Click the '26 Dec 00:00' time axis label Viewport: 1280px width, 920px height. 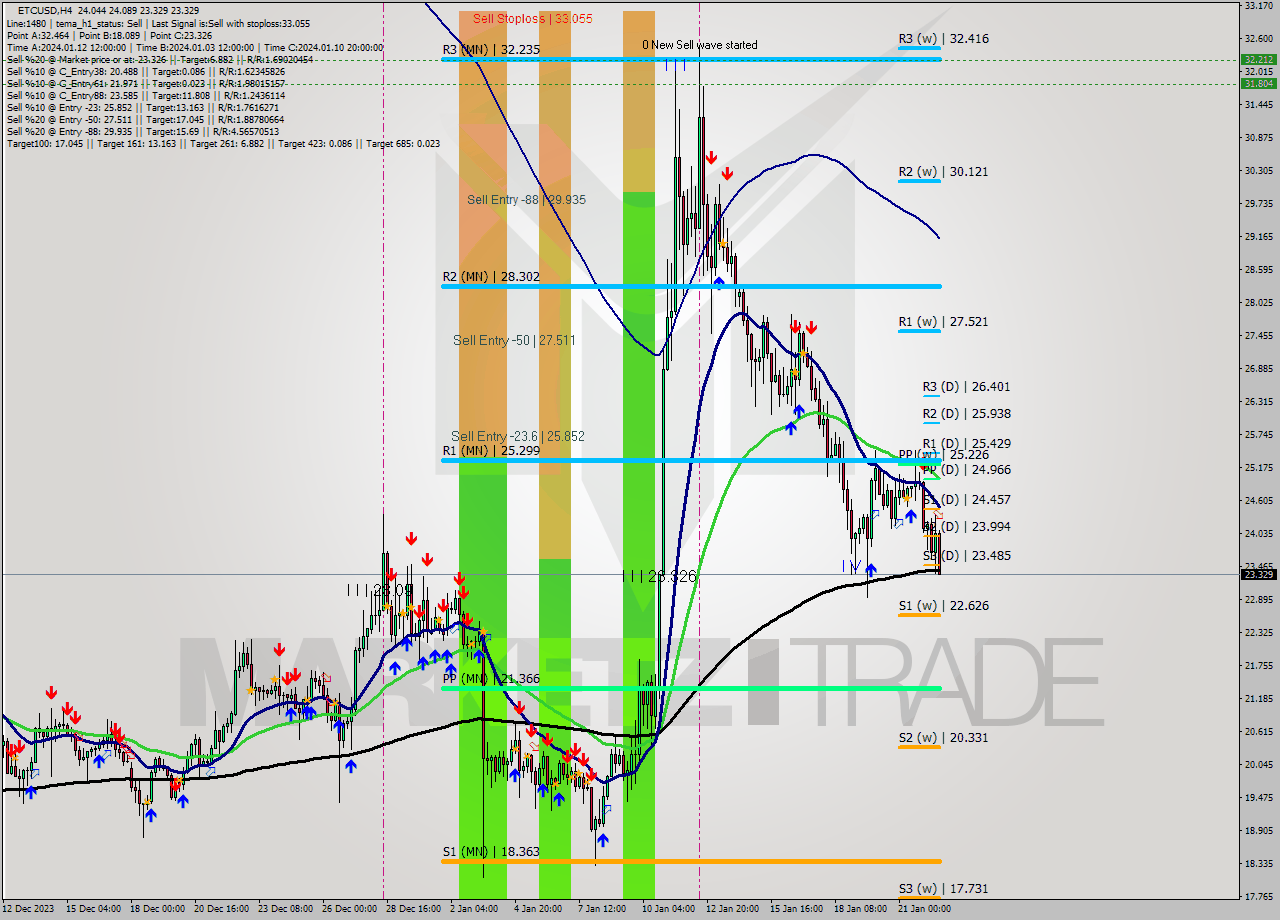pyautogui.click(x=350, y=909)
